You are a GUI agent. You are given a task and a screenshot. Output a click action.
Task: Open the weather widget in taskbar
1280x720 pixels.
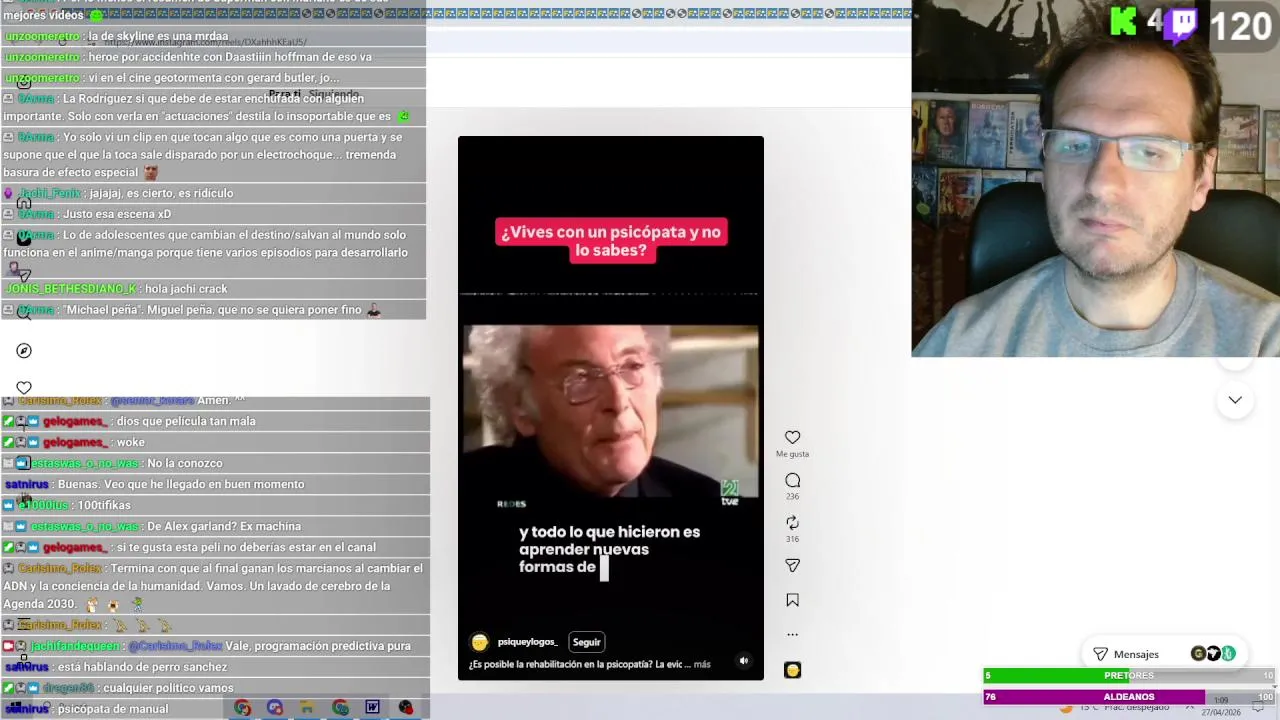click(x=1115, y=708)
